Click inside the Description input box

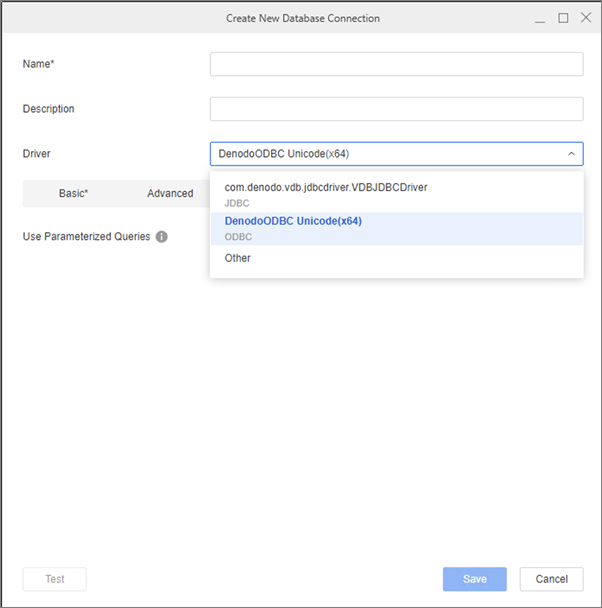pos(396,109)
